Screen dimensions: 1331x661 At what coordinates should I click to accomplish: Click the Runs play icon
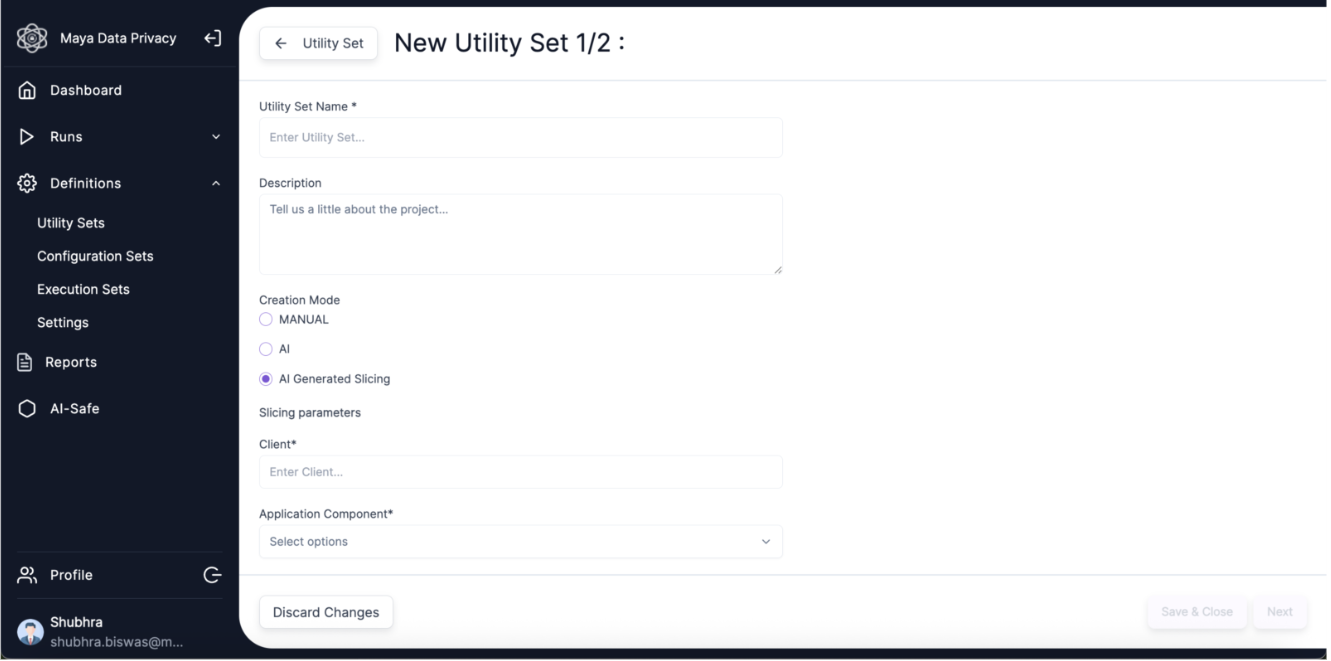(x=27, y=137)
